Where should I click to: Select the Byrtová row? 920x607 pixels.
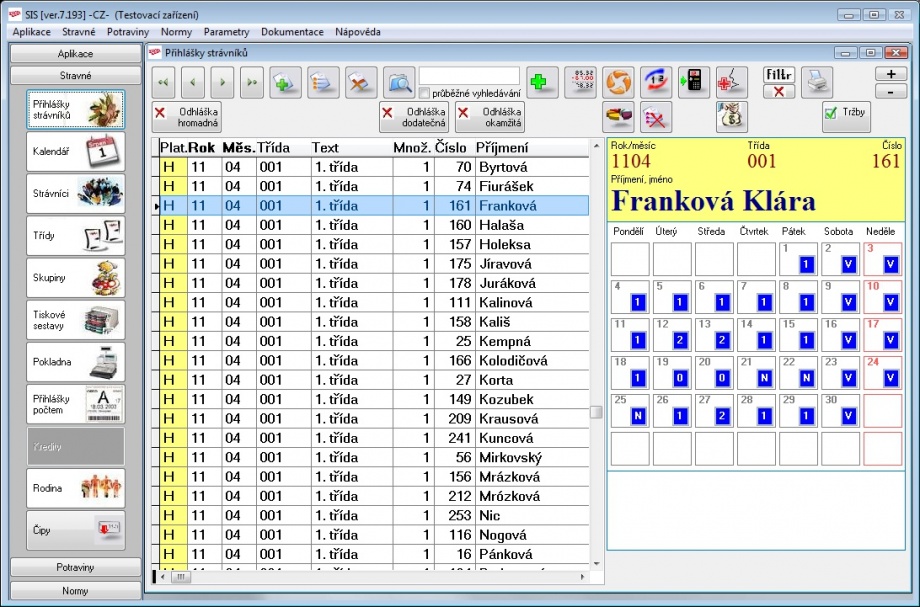[374, 167]
